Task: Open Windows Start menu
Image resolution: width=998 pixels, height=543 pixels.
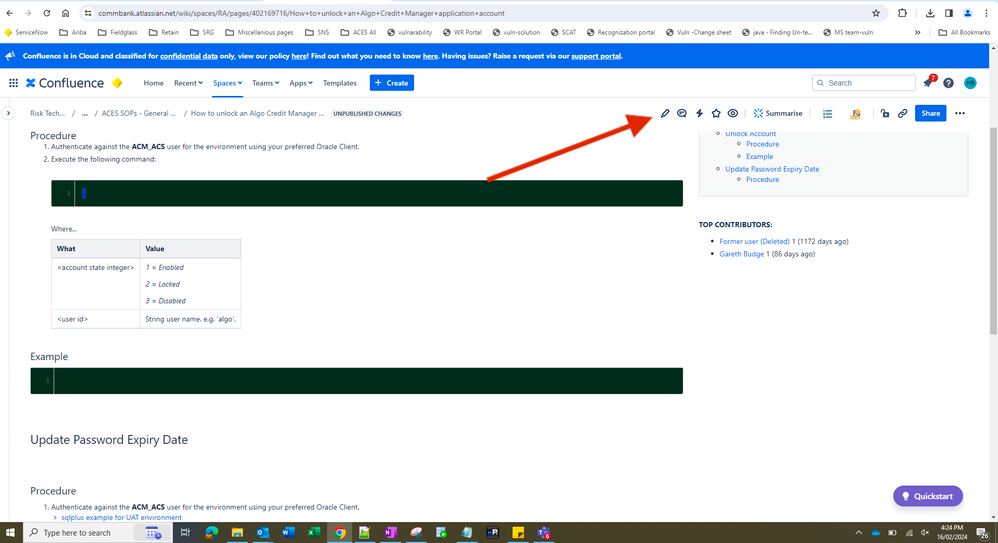Action: 11,532
